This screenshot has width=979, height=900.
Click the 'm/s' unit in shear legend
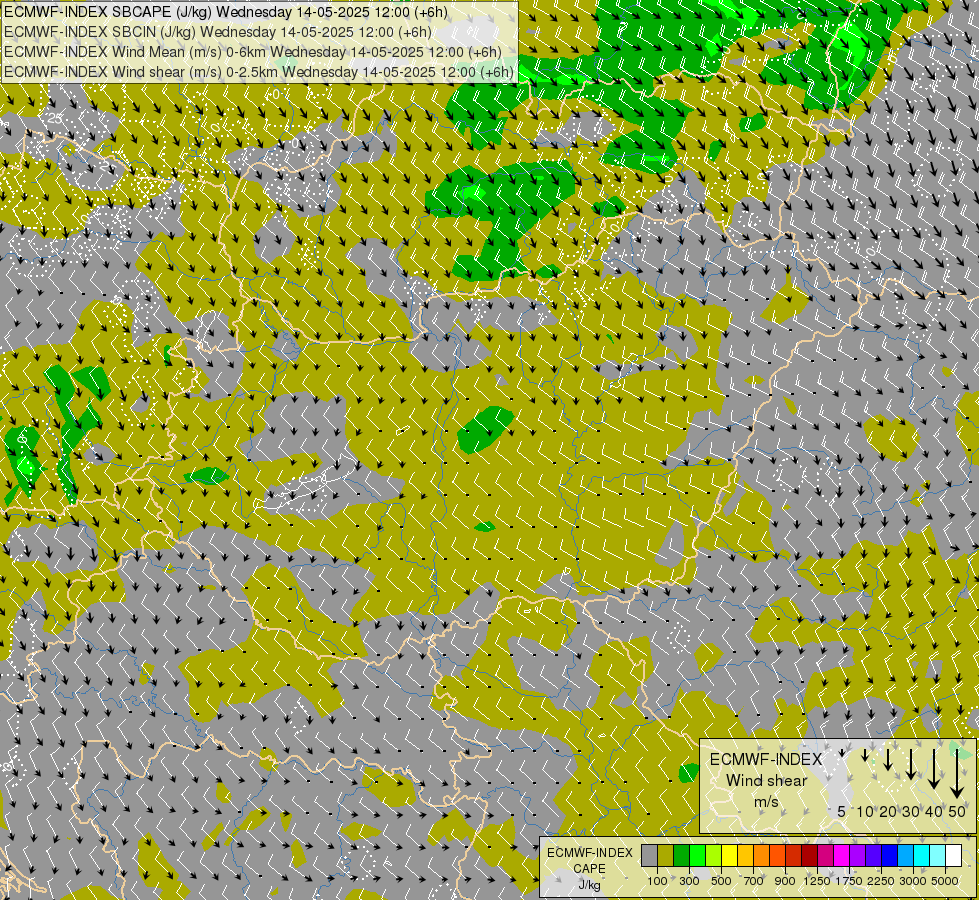766,801
